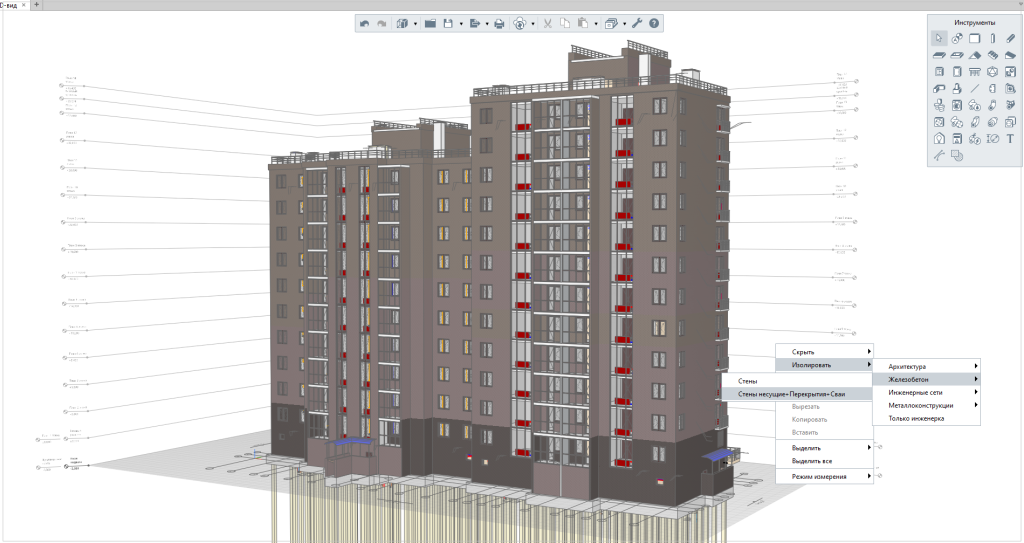Expand dropdown next to 3D view cube
This screenshot has width=1024, height=543.
click(415, 24)
